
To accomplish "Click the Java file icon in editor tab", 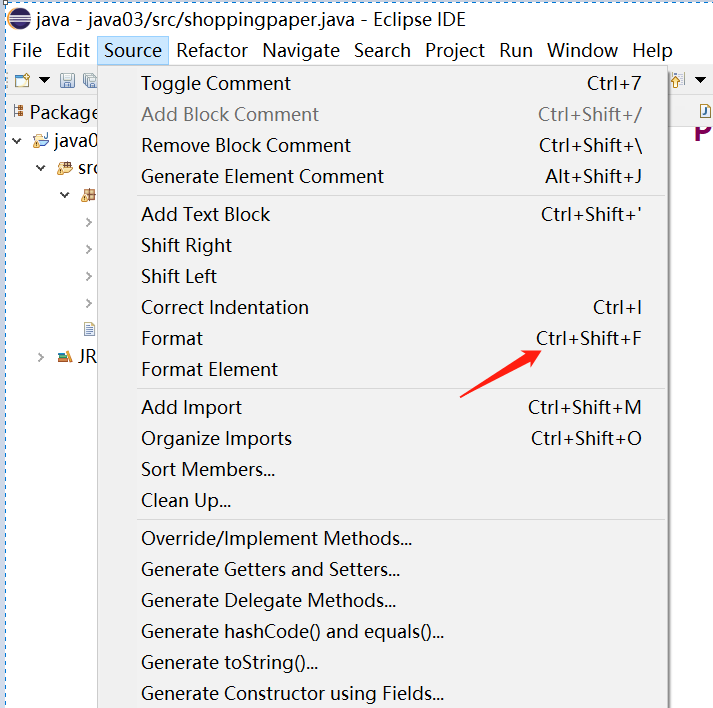I will (705, 111).
